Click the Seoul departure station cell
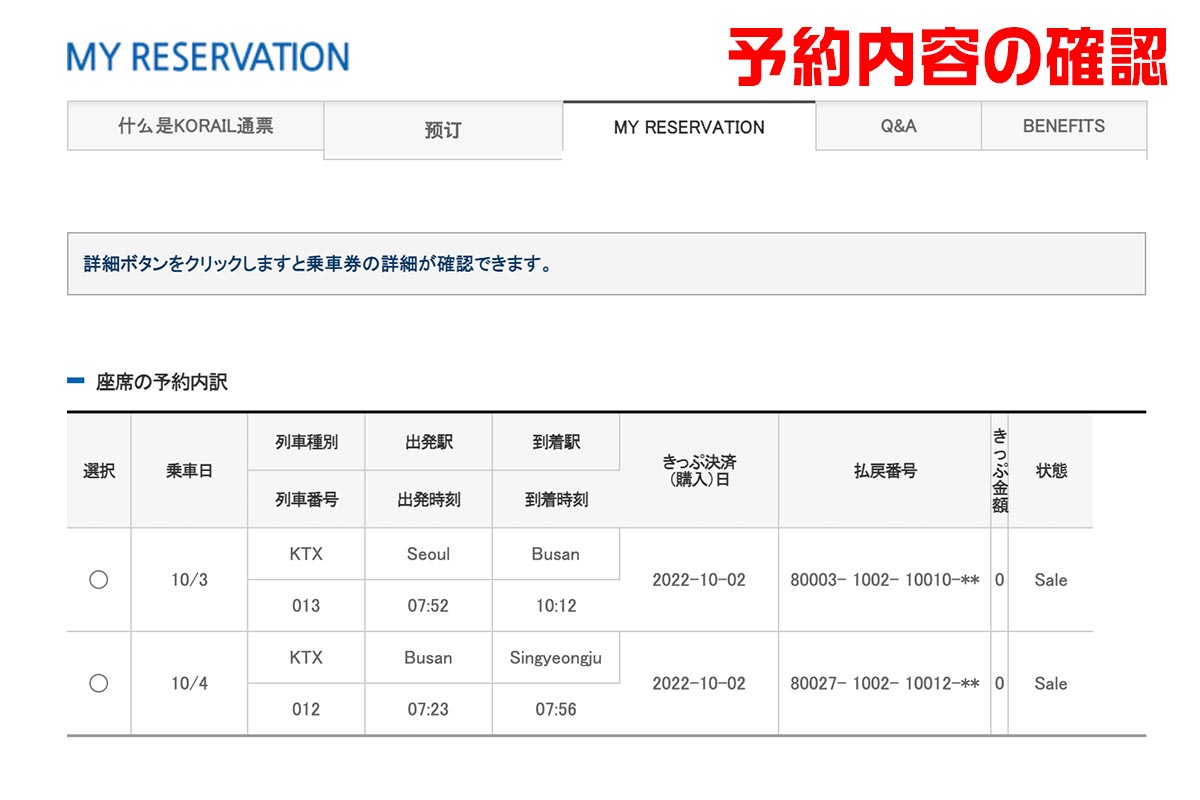Screen dimensions: 1200x800 coord(428,554)
